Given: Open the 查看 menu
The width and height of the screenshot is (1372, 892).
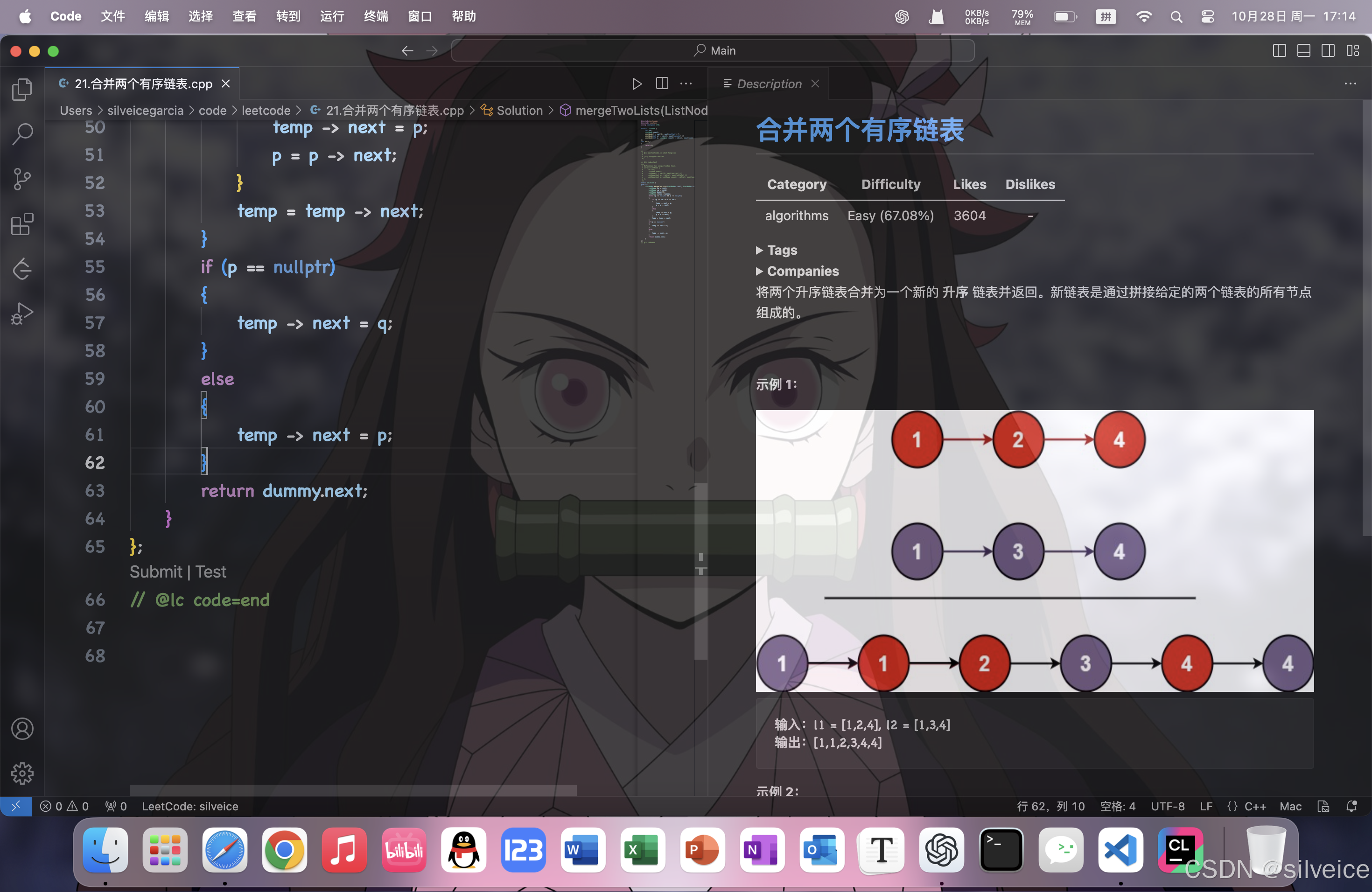Looking at the screenshot, I should tap(245, 16).
